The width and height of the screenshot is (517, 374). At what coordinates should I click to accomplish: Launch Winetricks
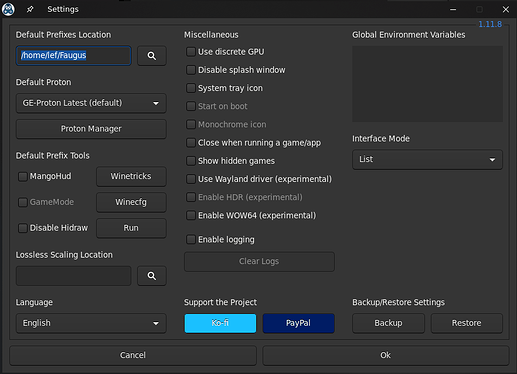(x=131, y=176)
